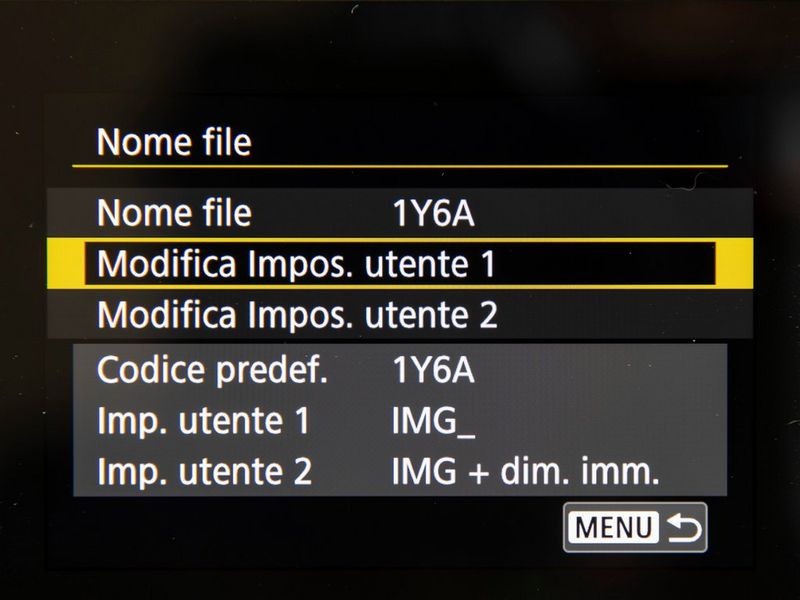Select Modifica Impos. utente 1

(x=297, y=264)
